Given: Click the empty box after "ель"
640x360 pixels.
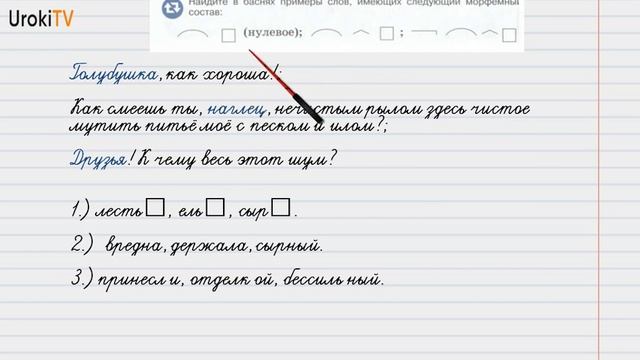Looking at the screenshot, I should click(215, 207).
